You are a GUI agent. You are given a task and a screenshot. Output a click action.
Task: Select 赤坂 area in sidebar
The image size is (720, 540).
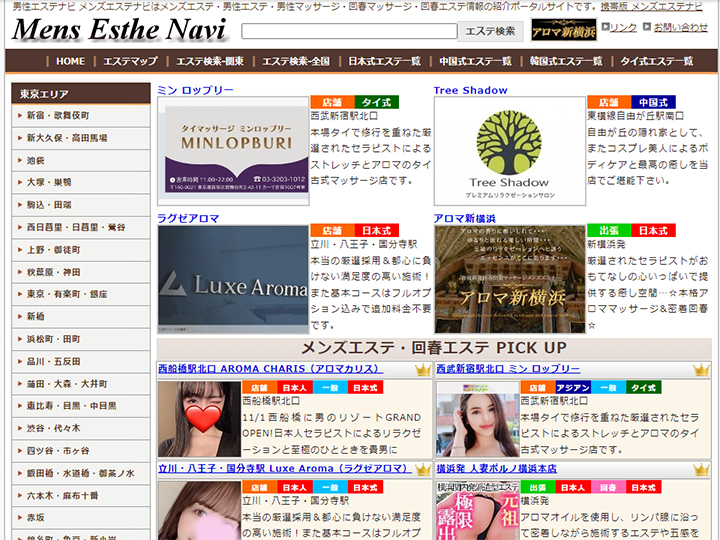coord(81,518)
